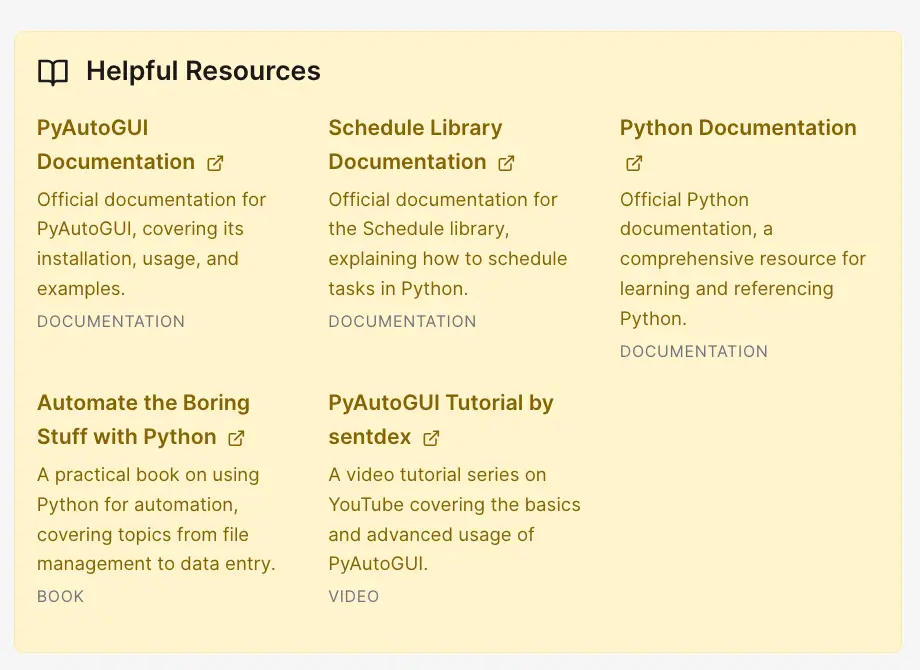Screen dimensions: 920x670
Task: Click the text 'explaining how to schedule'
Action: tap(448, 259)
